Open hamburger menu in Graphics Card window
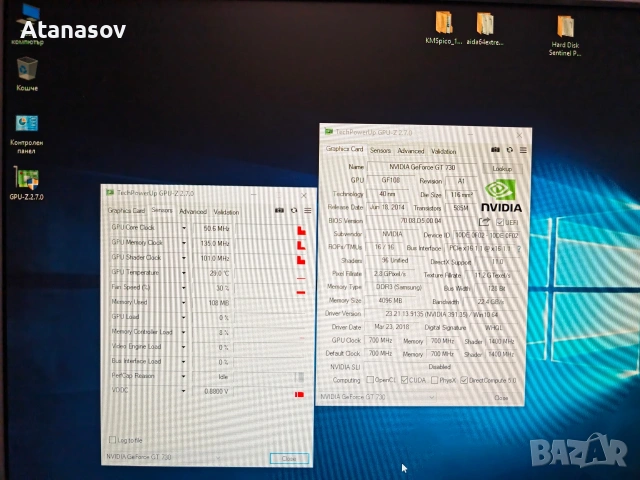 coord(523,150)
